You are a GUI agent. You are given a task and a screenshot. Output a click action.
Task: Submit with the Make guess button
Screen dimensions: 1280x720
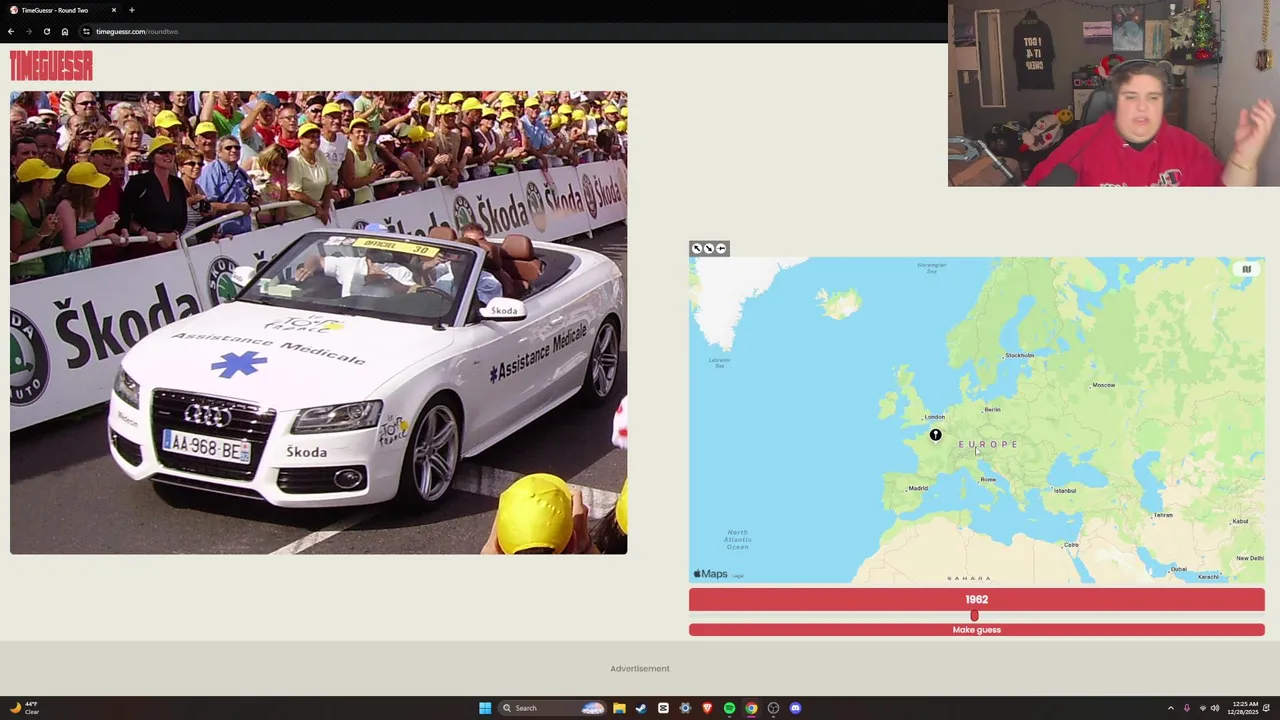[x=976, y=630]
